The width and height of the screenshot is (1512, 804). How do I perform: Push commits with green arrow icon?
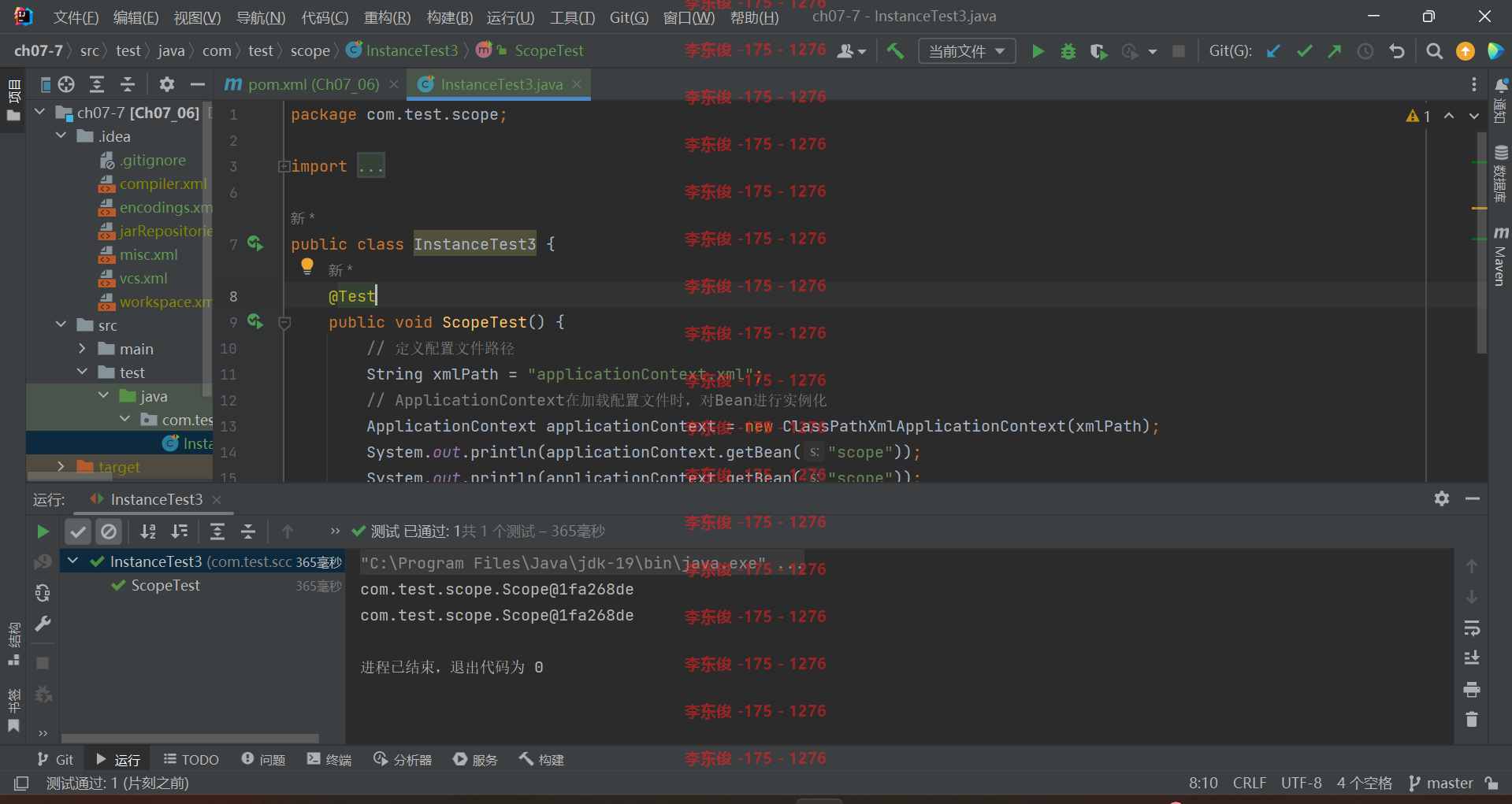[x=1335, y=51]
